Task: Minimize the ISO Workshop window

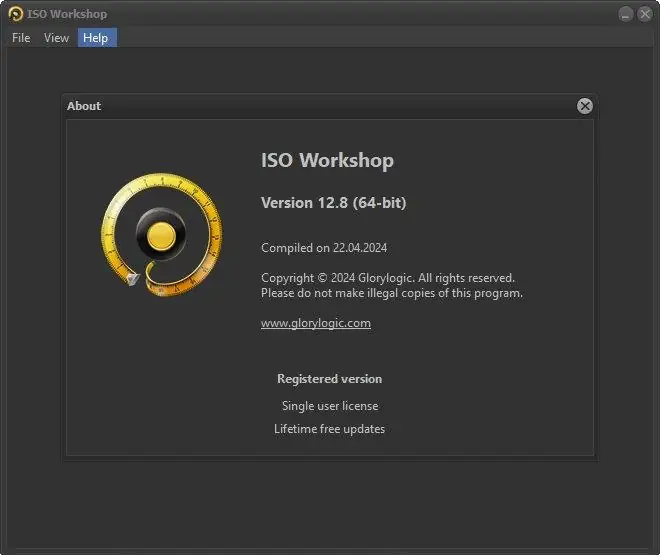Action: coord(625,14)
